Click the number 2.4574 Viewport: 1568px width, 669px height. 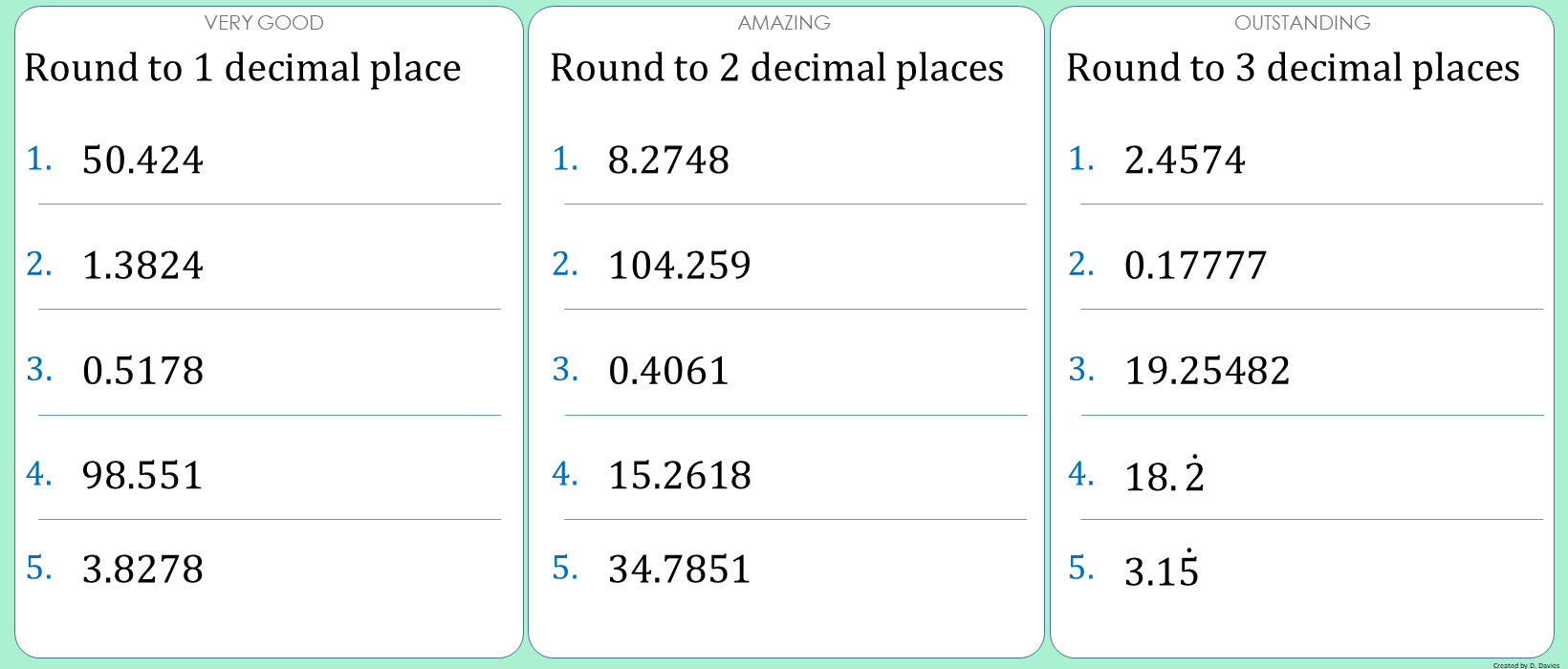click(x=1185, y=161)
